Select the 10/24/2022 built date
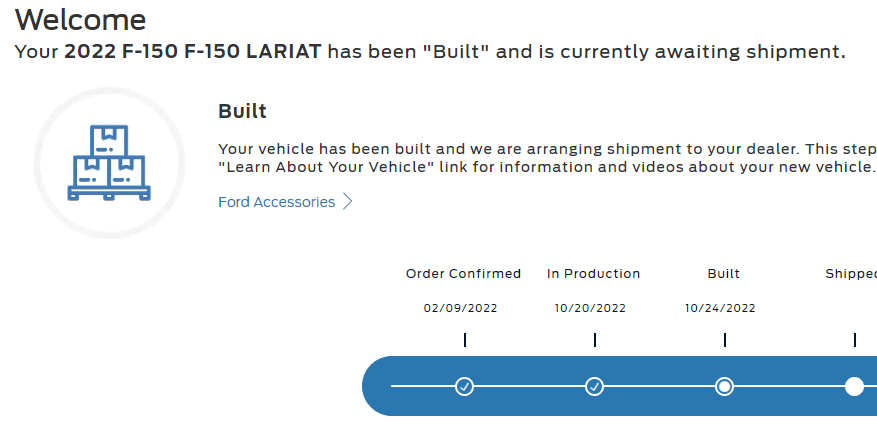This screenshot has height=426, width=877. (720, 308)
